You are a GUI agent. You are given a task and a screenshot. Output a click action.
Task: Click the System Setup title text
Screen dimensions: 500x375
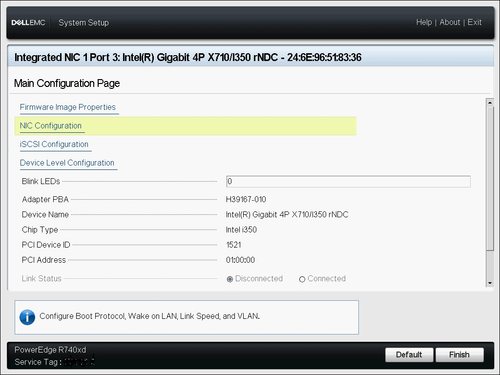(x=84, y=23)
